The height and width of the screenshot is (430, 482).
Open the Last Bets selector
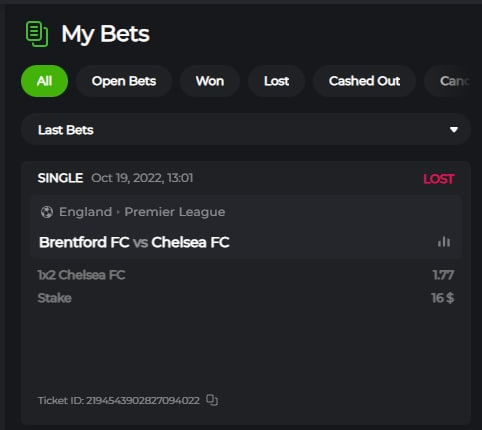point(246,130)
